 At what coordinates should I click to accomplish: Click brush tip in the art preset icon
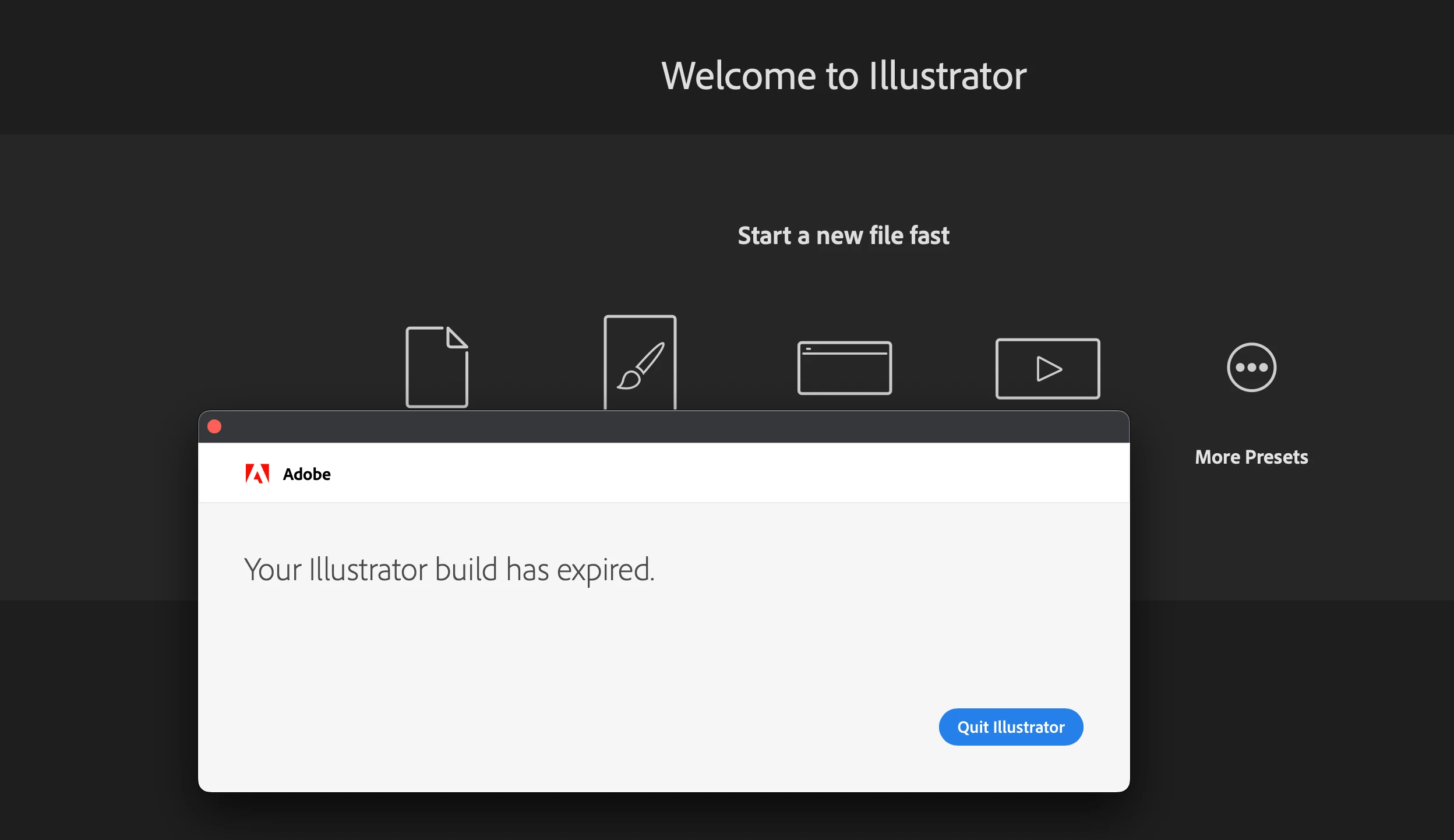(x=629, y=380)
